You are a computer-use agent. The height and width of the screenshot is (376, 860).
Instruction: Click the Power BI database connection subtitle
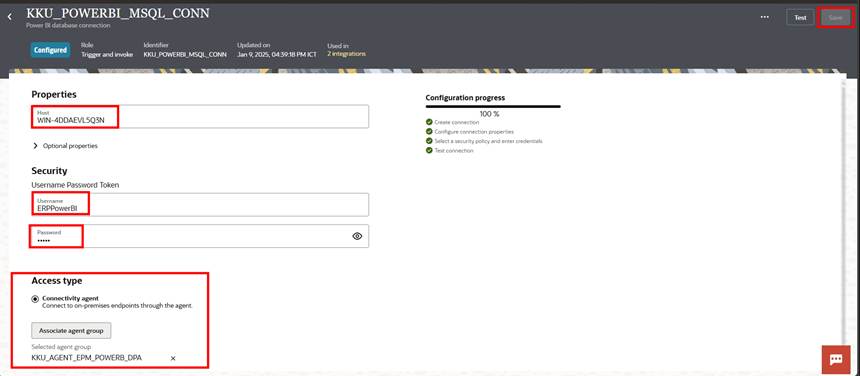pos(67,25)
